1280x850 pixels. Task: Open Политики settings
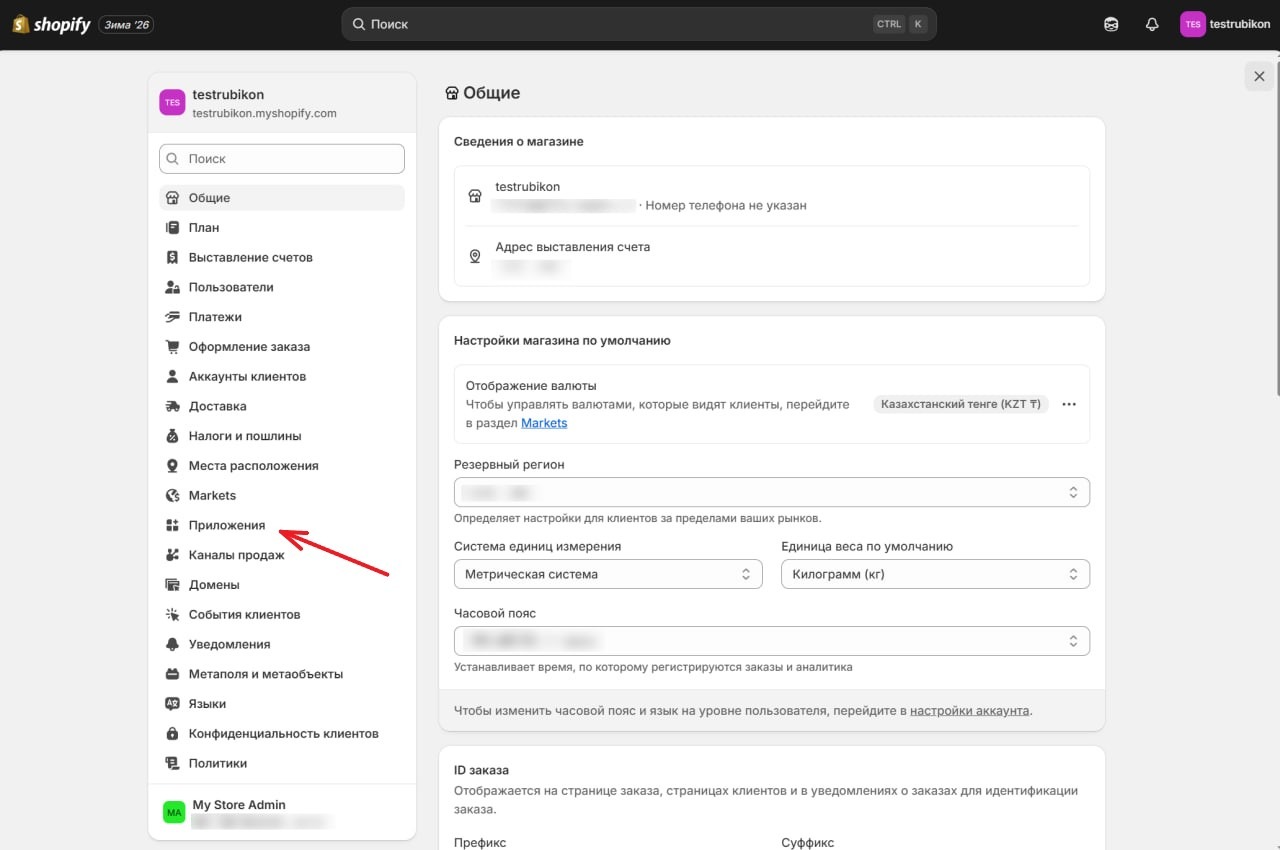tap(282, 763)
